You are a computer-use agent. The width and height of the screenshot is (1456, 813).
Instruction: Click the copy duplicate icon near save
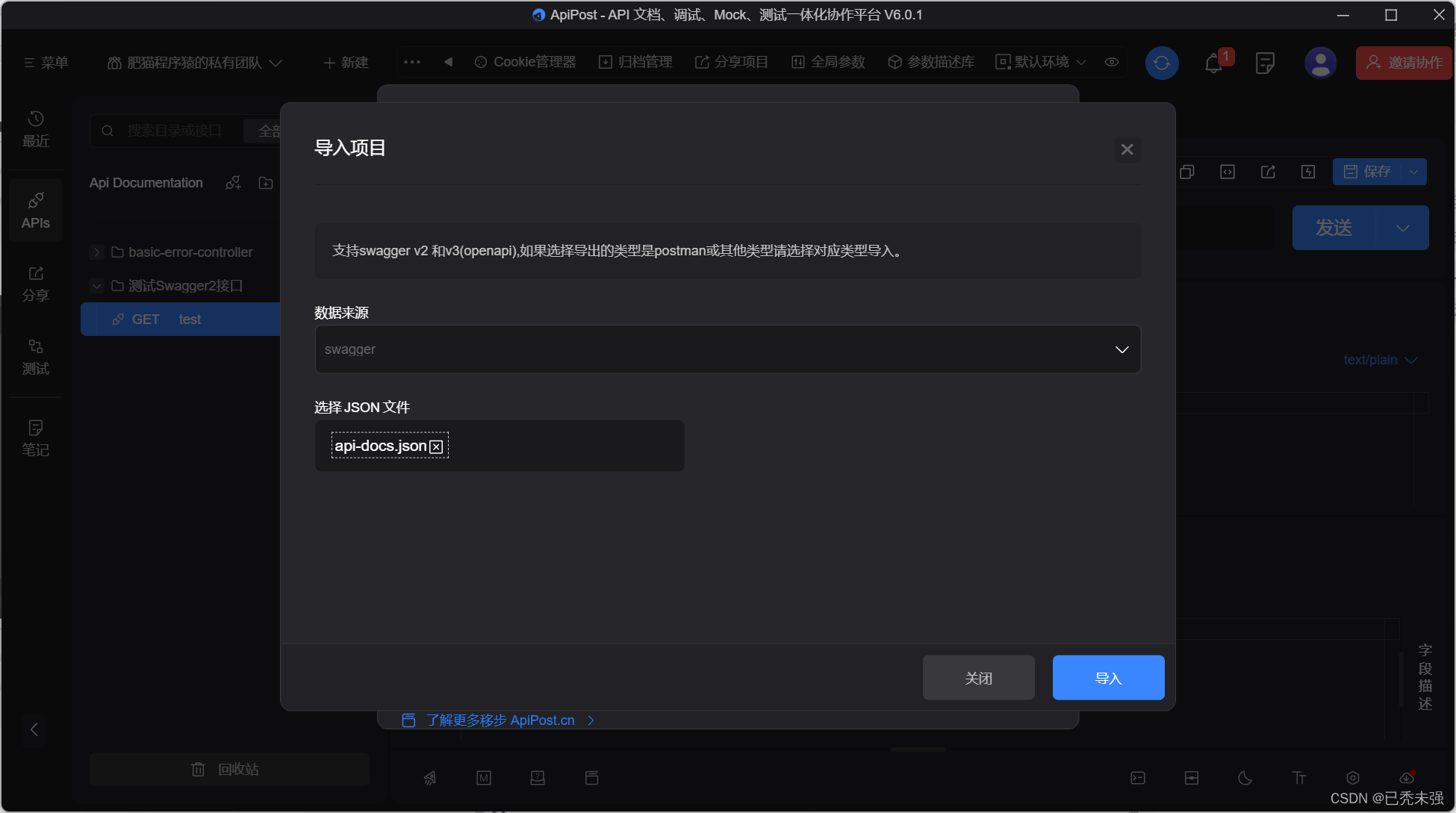[x=1187, y=172]
